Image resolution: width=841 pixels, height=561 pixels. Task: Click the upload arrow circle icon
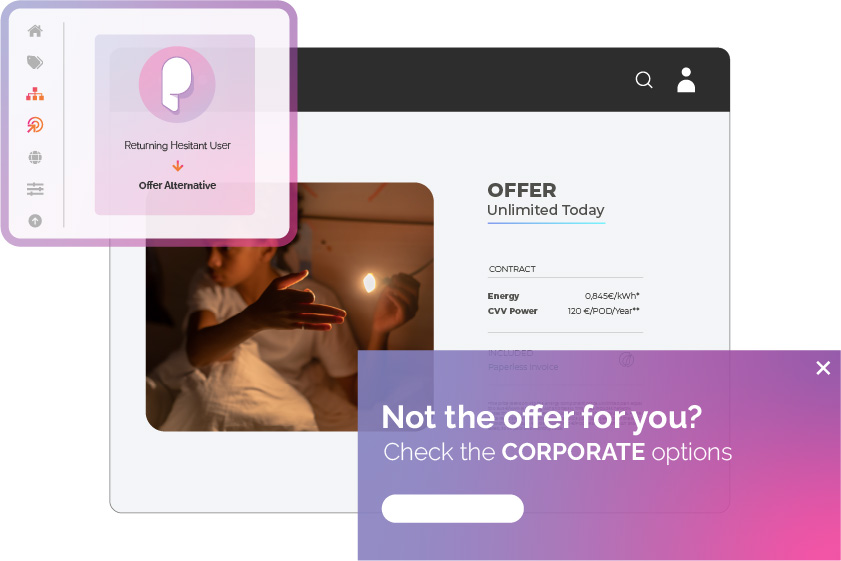point(35,220)
